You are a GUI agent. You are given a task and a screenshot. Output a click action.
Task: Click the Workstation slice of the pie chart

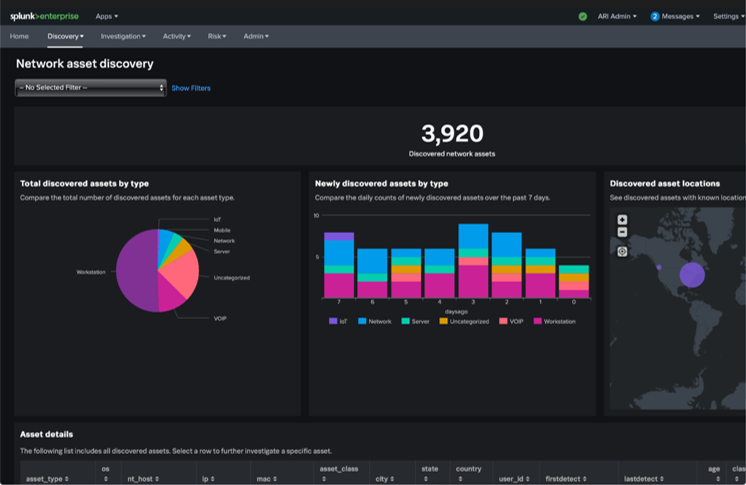point(135,270)
